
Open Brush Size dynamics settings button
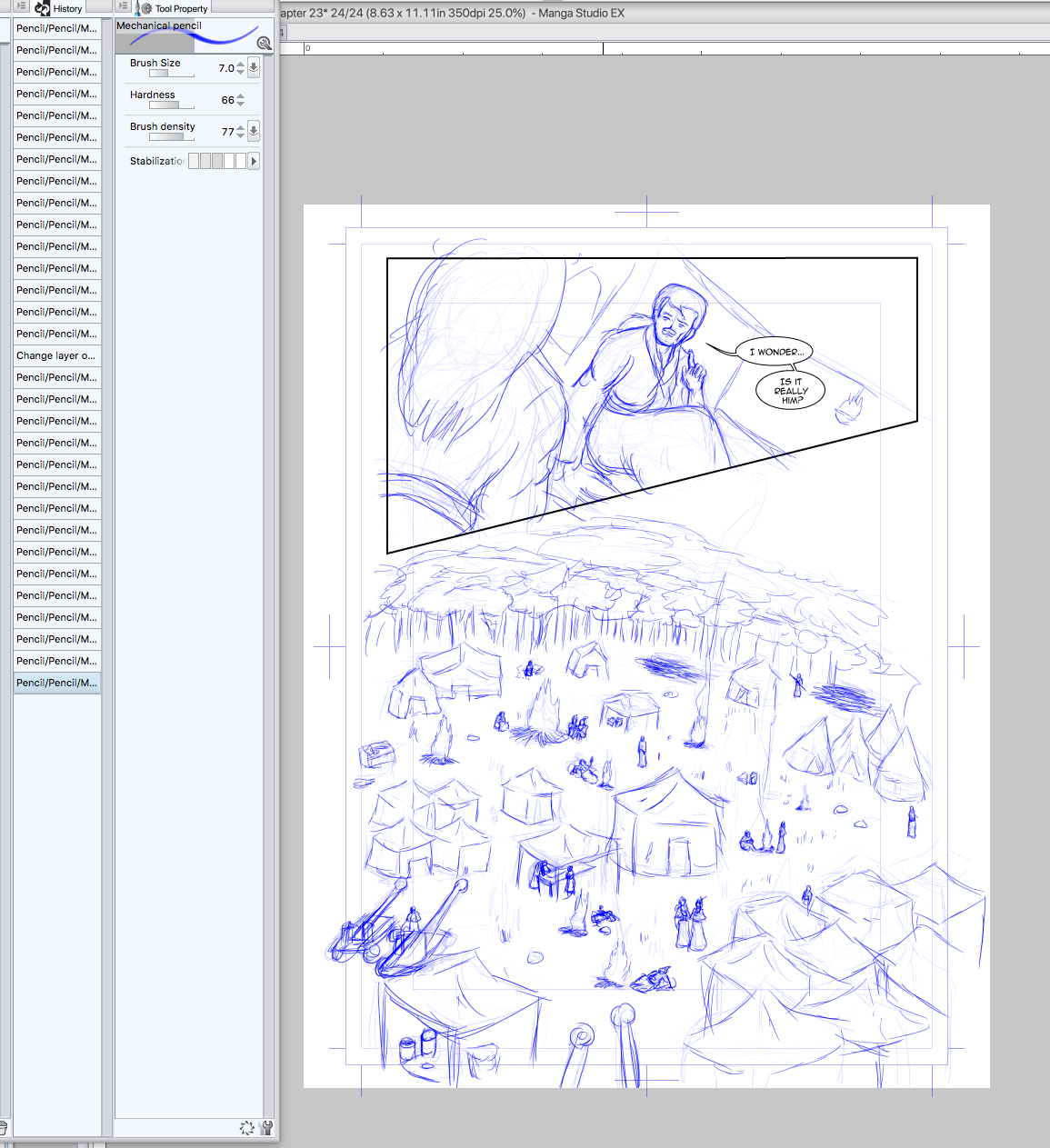click(254, 67)
